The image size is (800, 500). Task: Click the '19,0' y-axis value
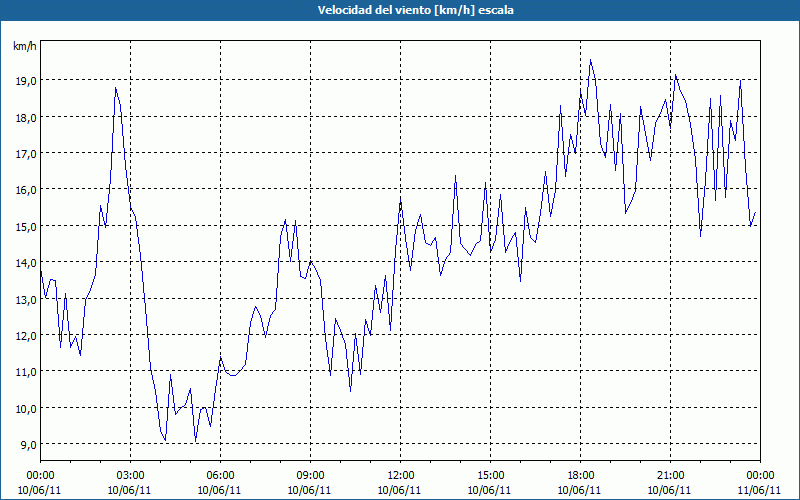25,81
